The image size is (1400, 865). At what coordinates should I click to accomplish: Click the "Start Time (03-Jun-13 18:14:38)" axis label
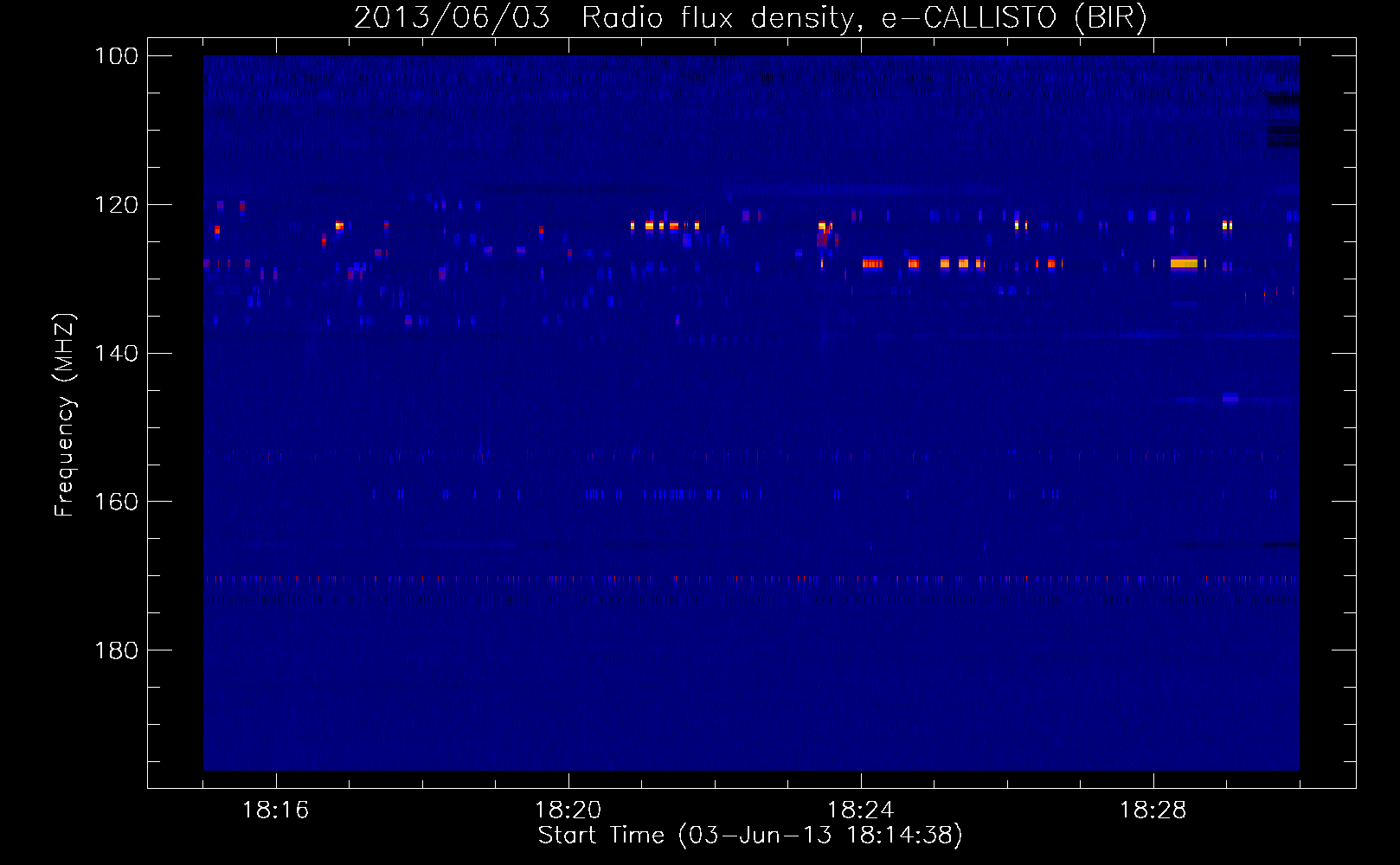pyautogui.click(x=750, y=835)
